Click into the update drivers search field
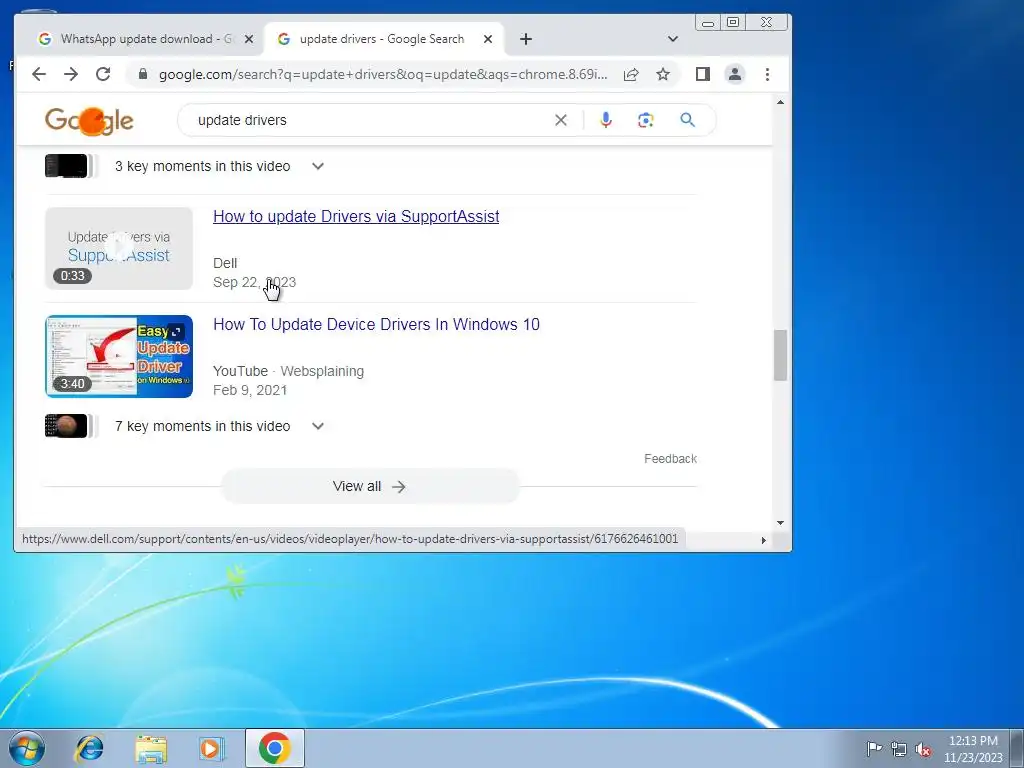 pos(372,120)
